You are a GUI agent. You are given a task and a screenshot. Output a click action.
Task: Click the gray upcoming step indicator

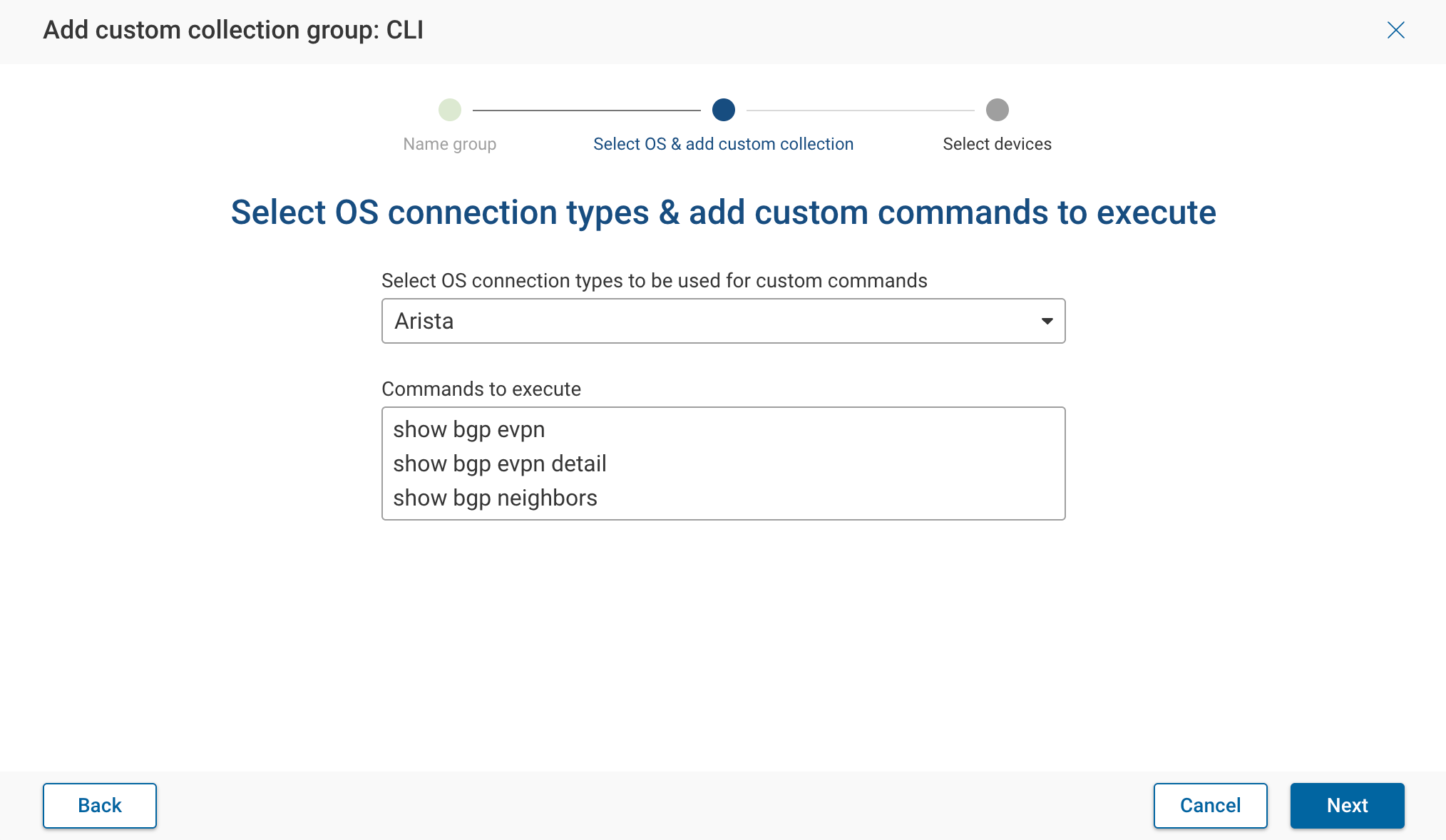pos(997,110)
